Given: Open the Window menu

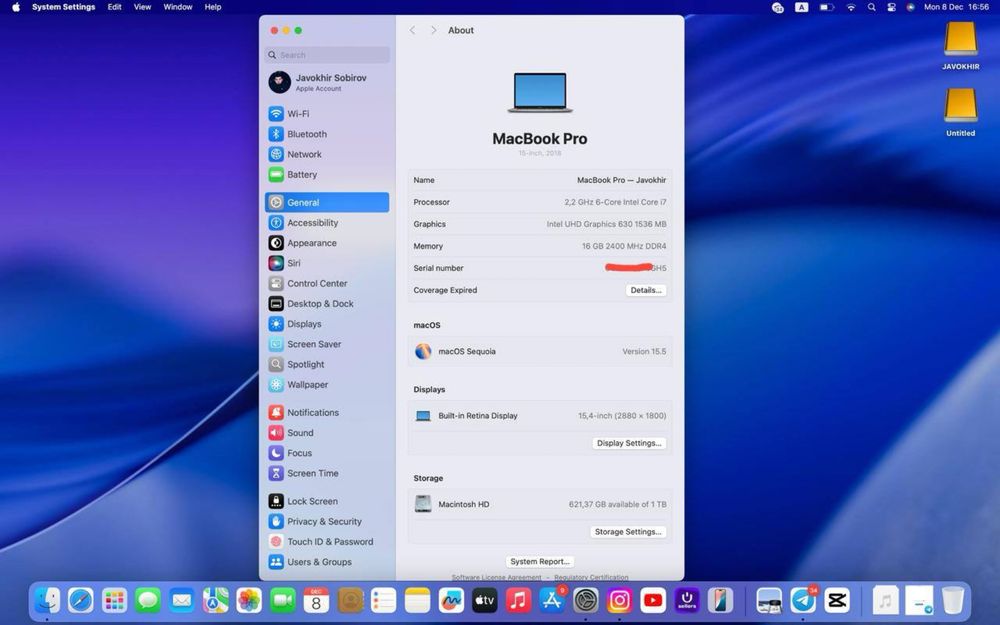Looking at the screenshot, I should tap(178, 7).
